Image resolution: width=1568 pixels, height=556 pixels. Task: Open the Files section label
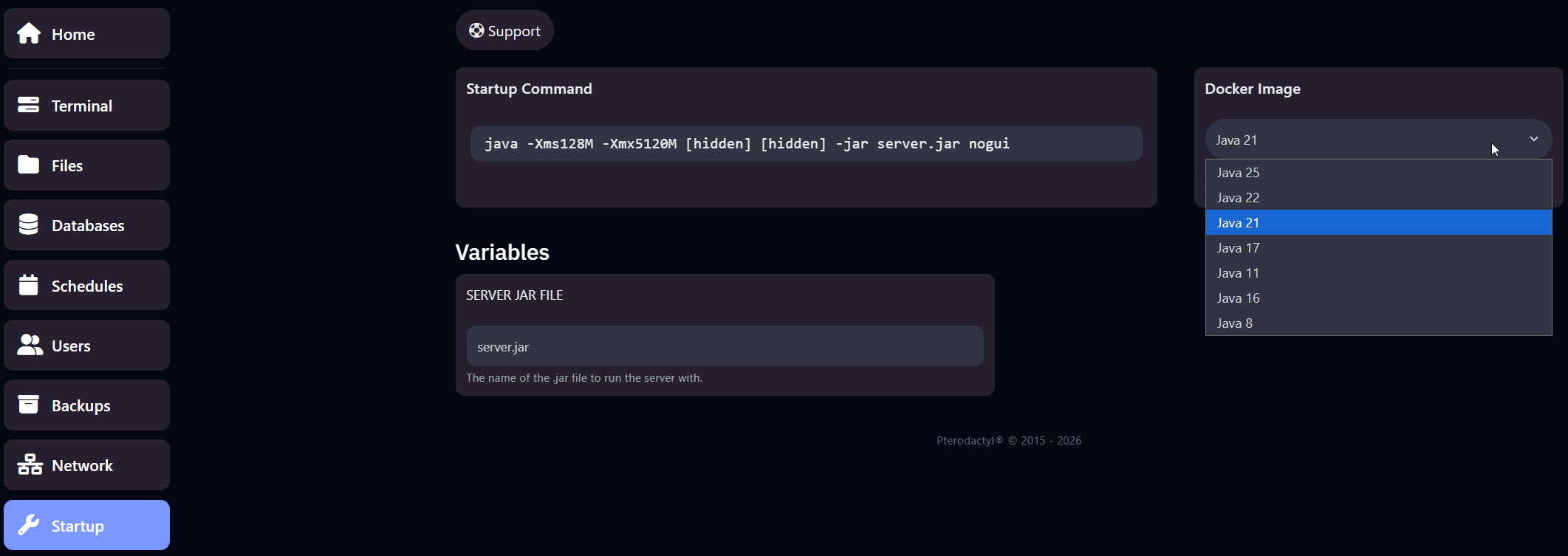pos(67,165)
